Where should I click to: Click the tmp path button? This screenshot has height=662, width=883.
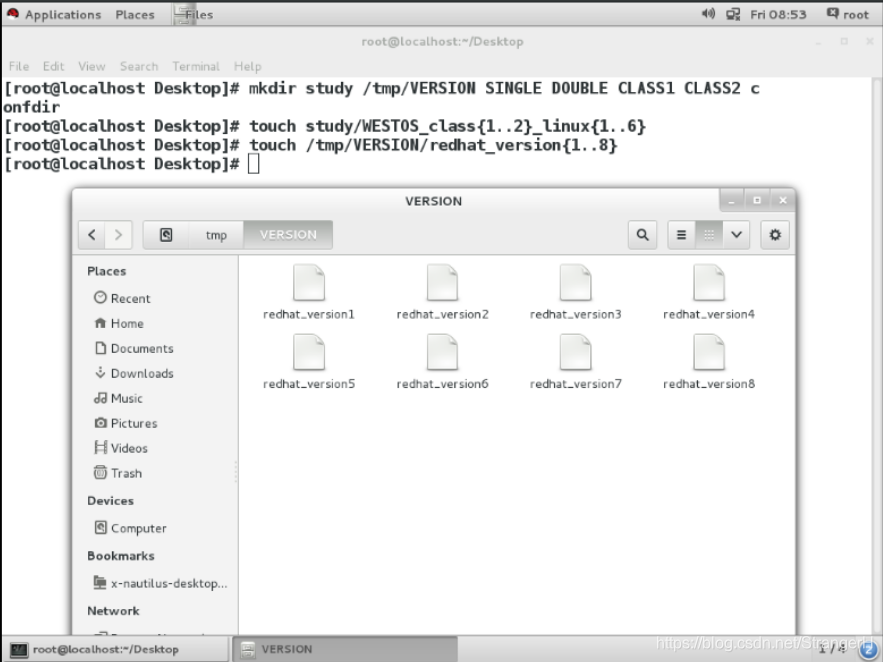point(216,235)
